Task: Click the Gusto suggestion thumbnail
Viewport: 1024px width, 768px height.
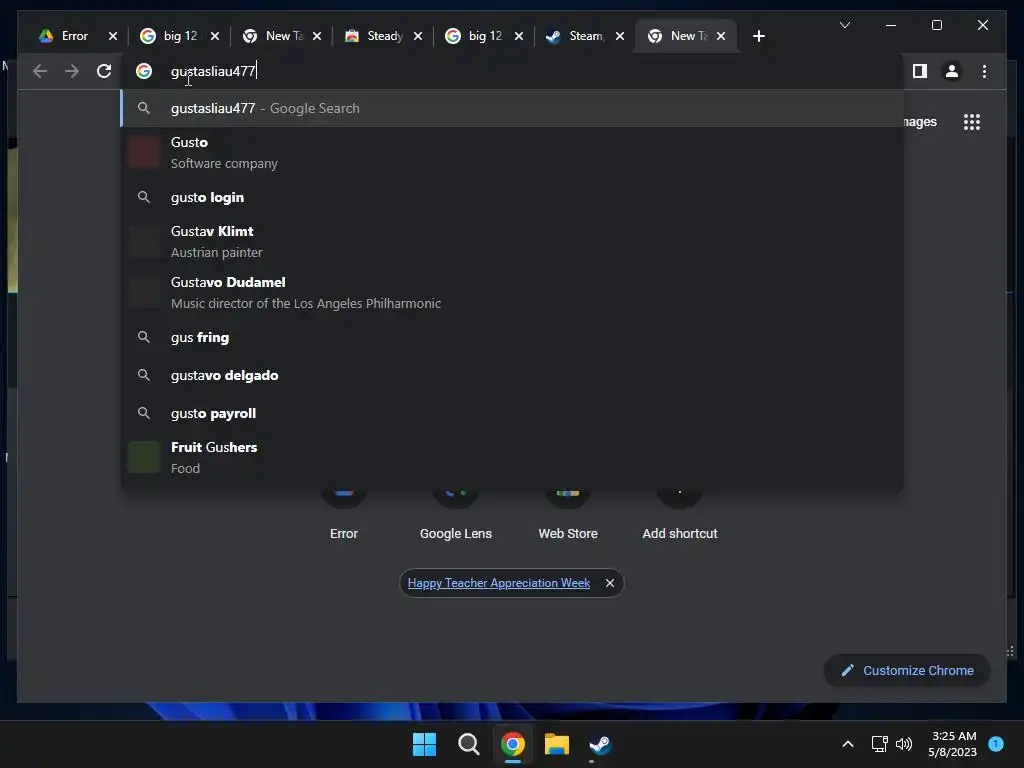Action: click(x=144, y=152)
